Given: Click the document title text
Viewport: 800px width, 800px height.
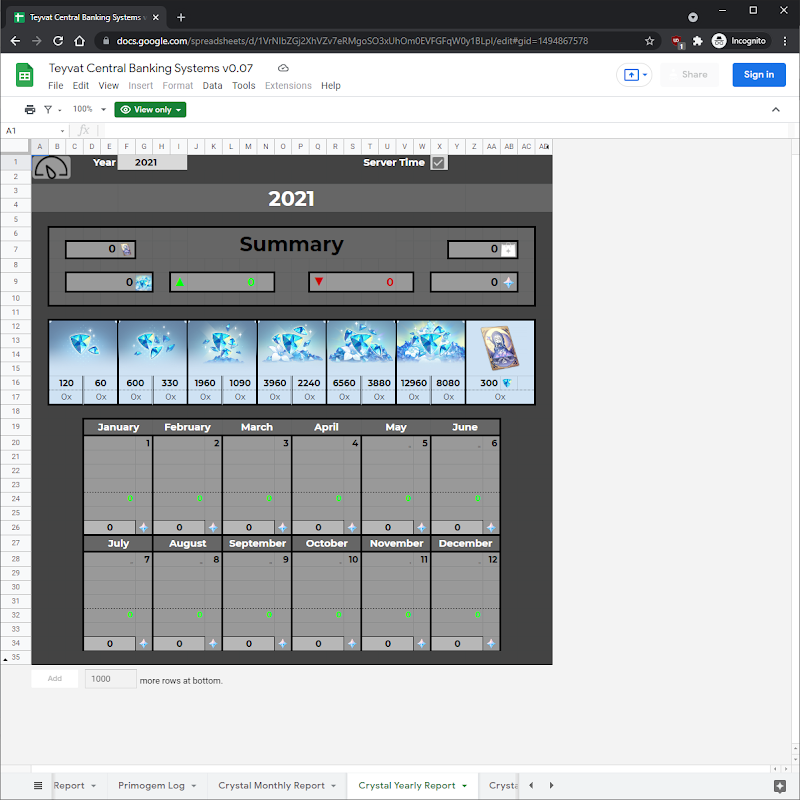Looking at the screenshot, I should pos(151,68).
